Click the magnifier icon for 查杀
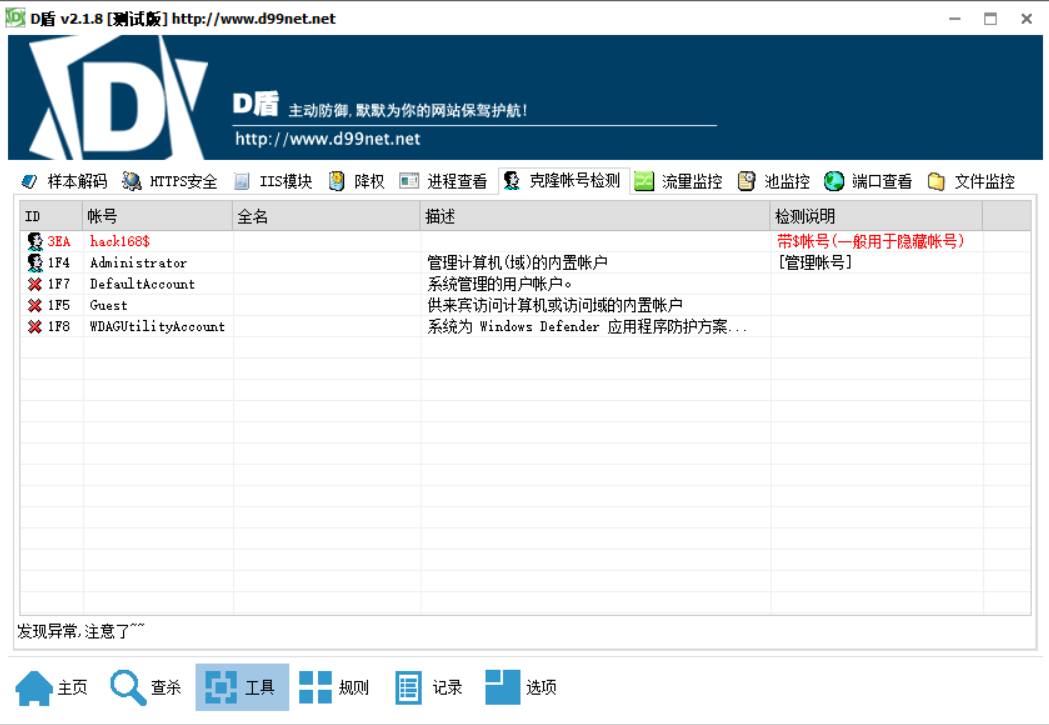 (x=128, y=688)
